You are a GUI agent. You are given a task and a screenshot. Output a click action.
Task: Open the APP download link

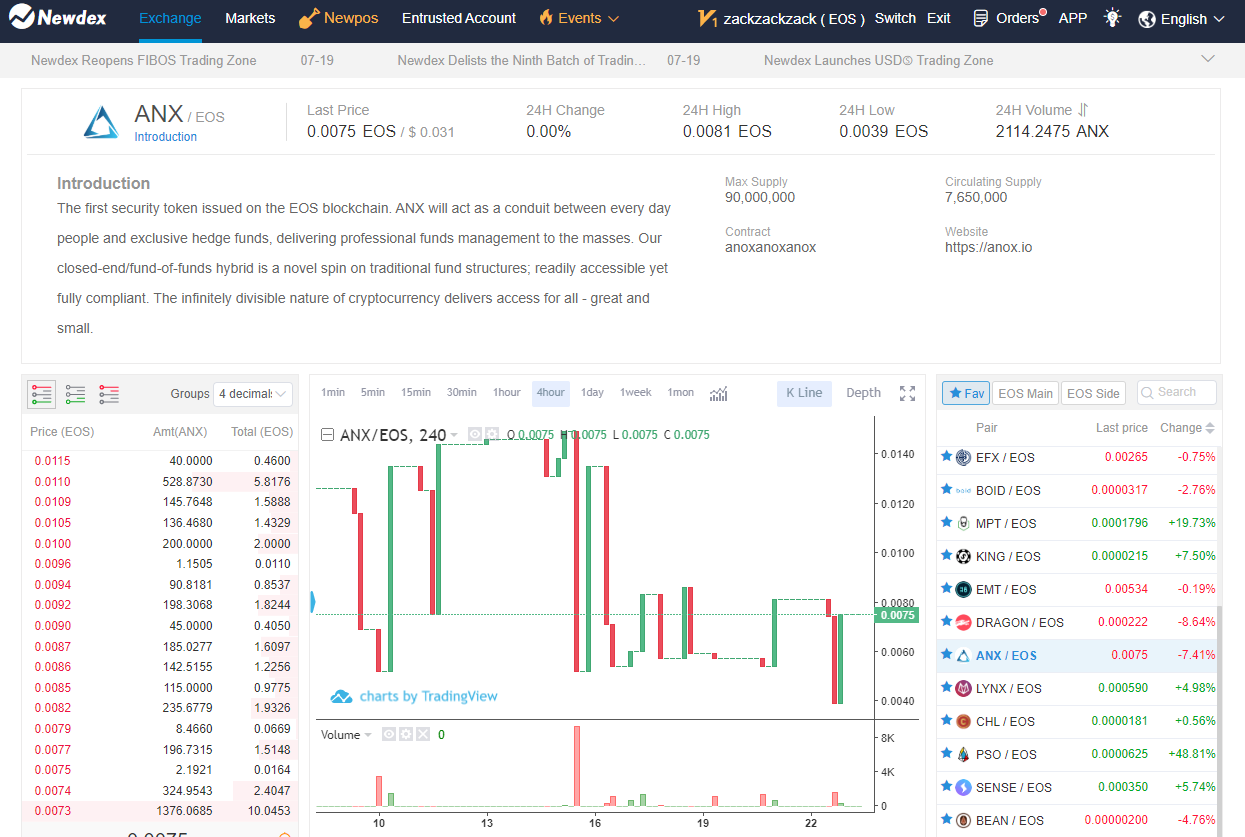click(1073, 18)
